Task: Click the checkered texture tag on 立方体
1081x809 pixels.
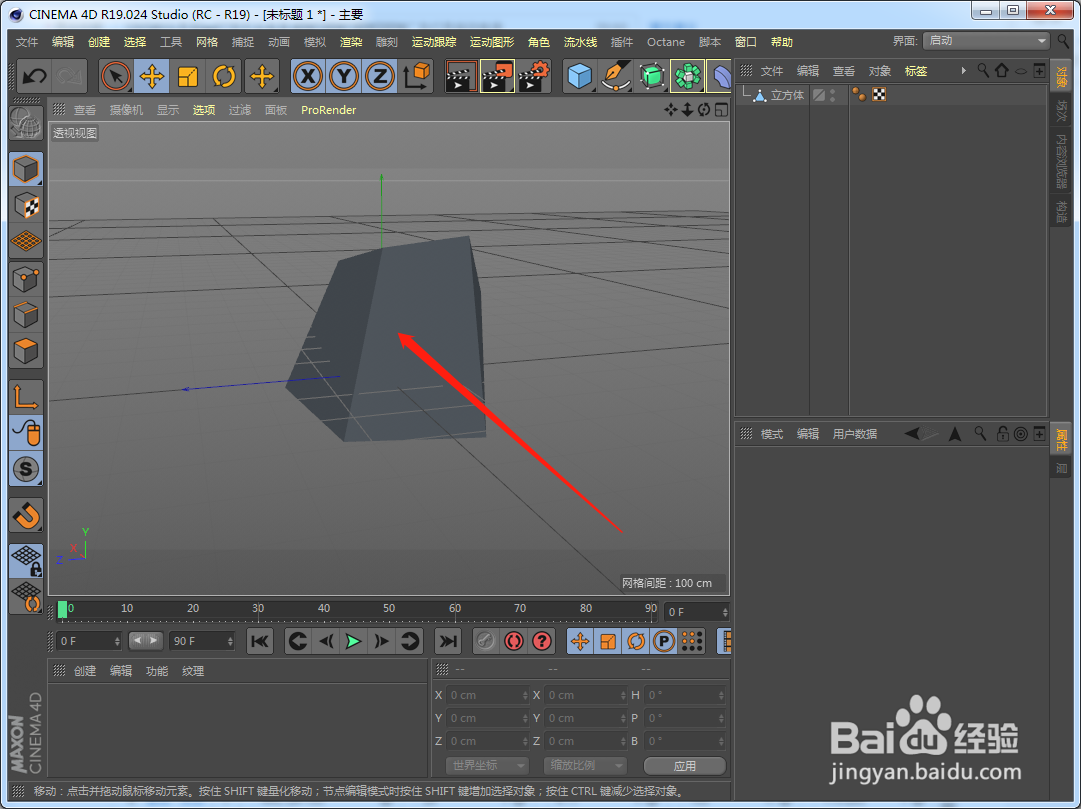Action: pos(879,93)
